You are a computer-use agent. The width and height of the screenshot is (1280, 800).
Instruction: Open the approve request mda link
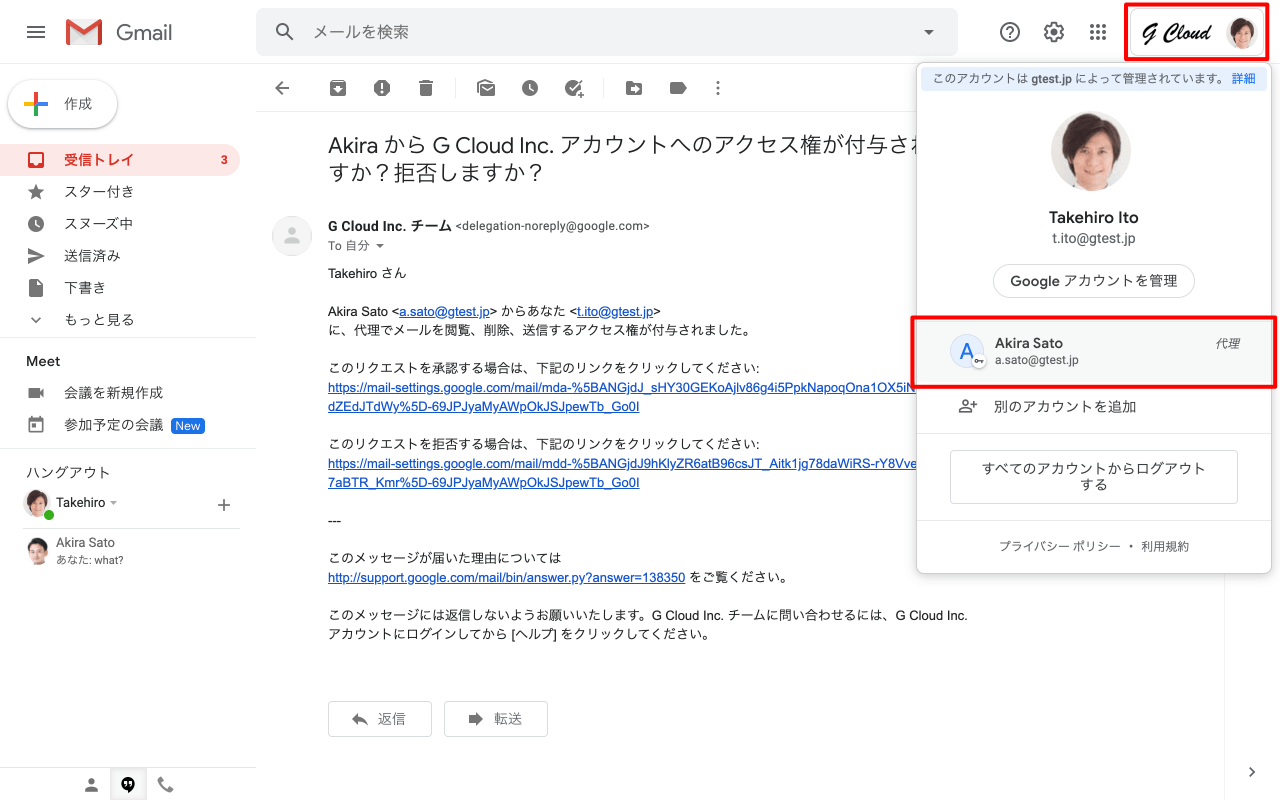(x=621, y=397)
